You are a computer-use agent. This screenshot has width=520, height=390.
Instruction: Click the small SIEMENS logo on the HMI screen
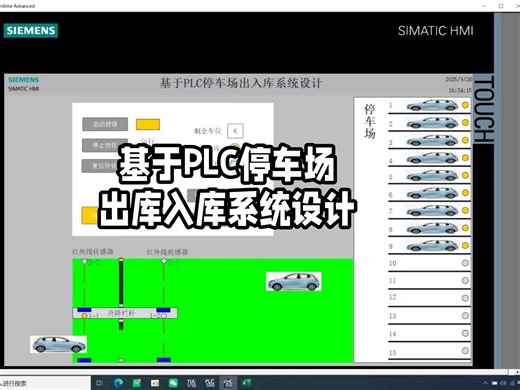pos(23,80)
